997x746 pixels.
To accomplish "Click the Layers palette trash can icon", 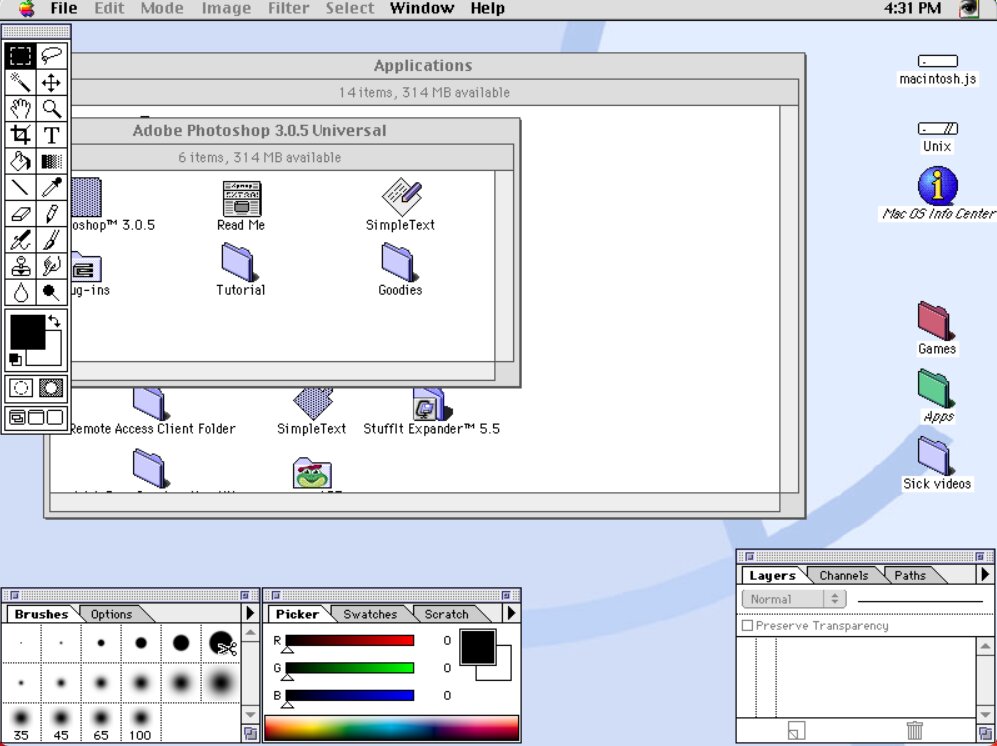I will [914, 730].
